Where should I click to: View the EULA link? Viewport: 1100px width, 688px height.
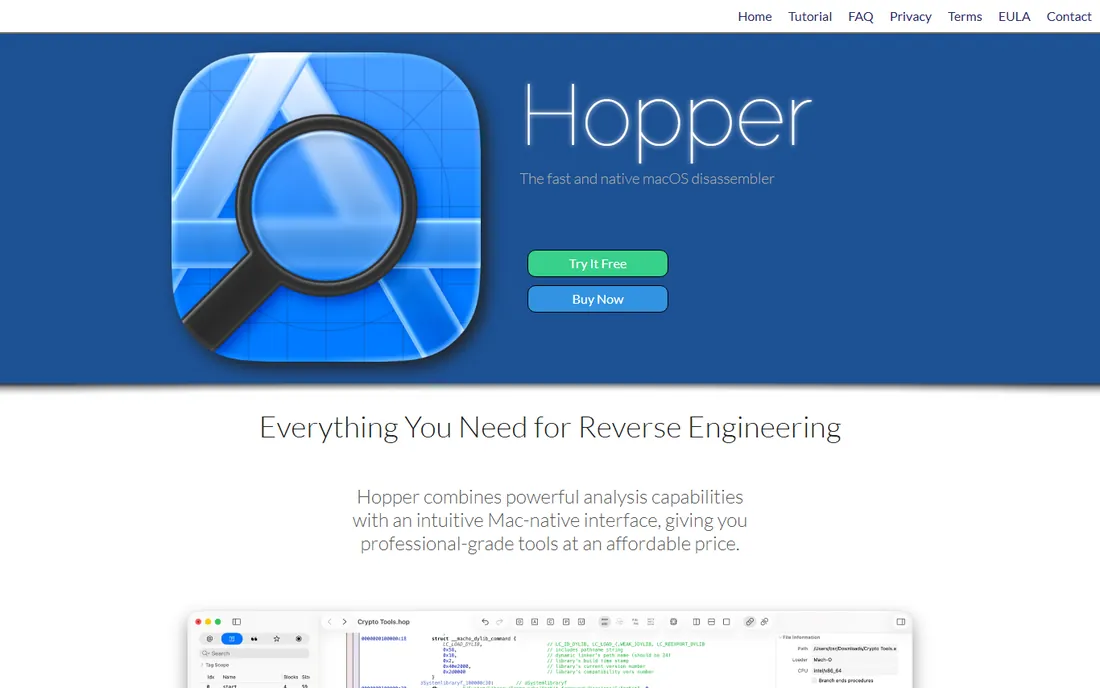[1014, 16]
